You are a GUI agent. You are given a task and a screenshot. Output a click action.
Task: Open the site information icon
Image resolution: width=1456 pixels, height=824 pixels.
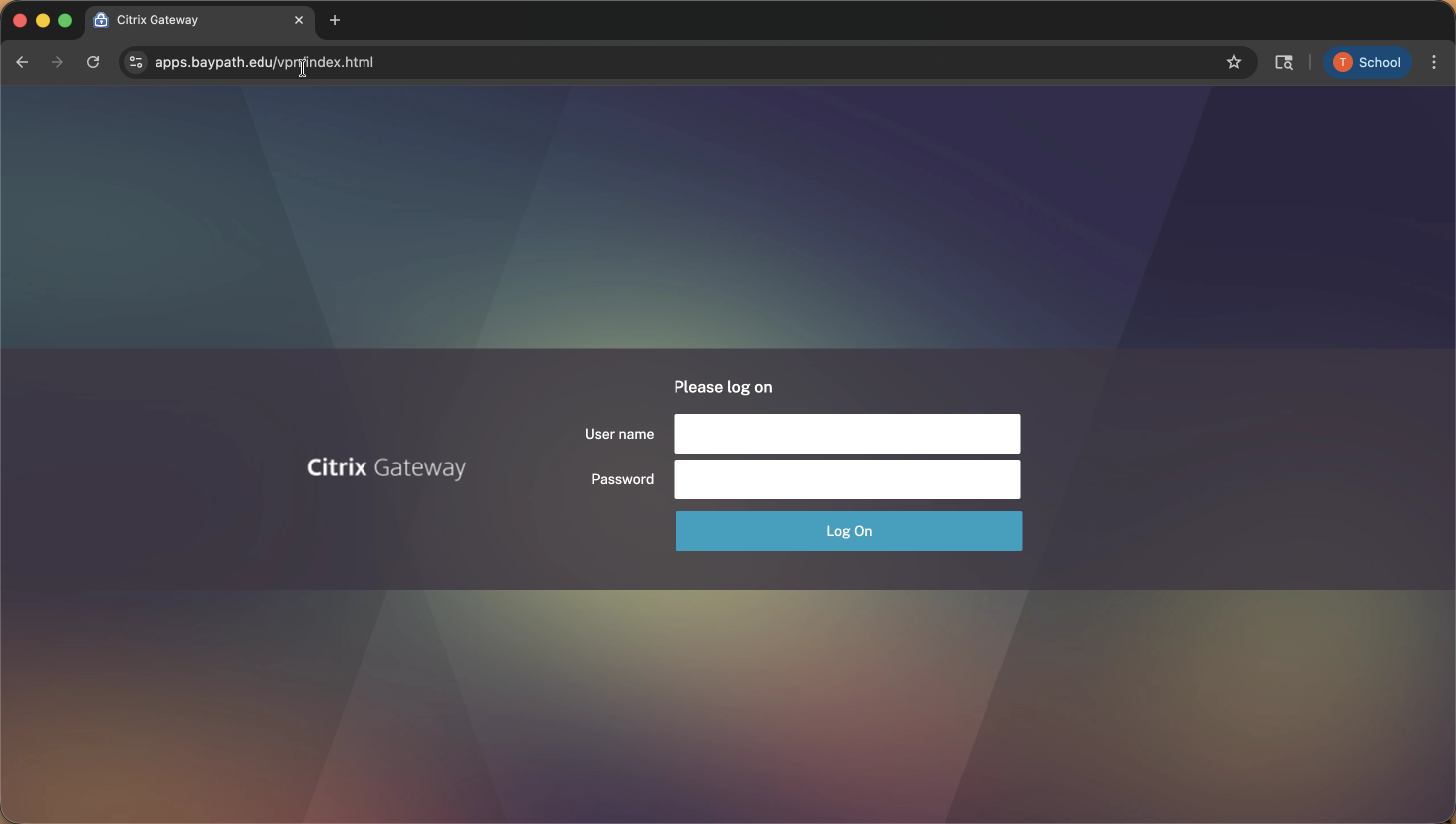pos(136,62)
